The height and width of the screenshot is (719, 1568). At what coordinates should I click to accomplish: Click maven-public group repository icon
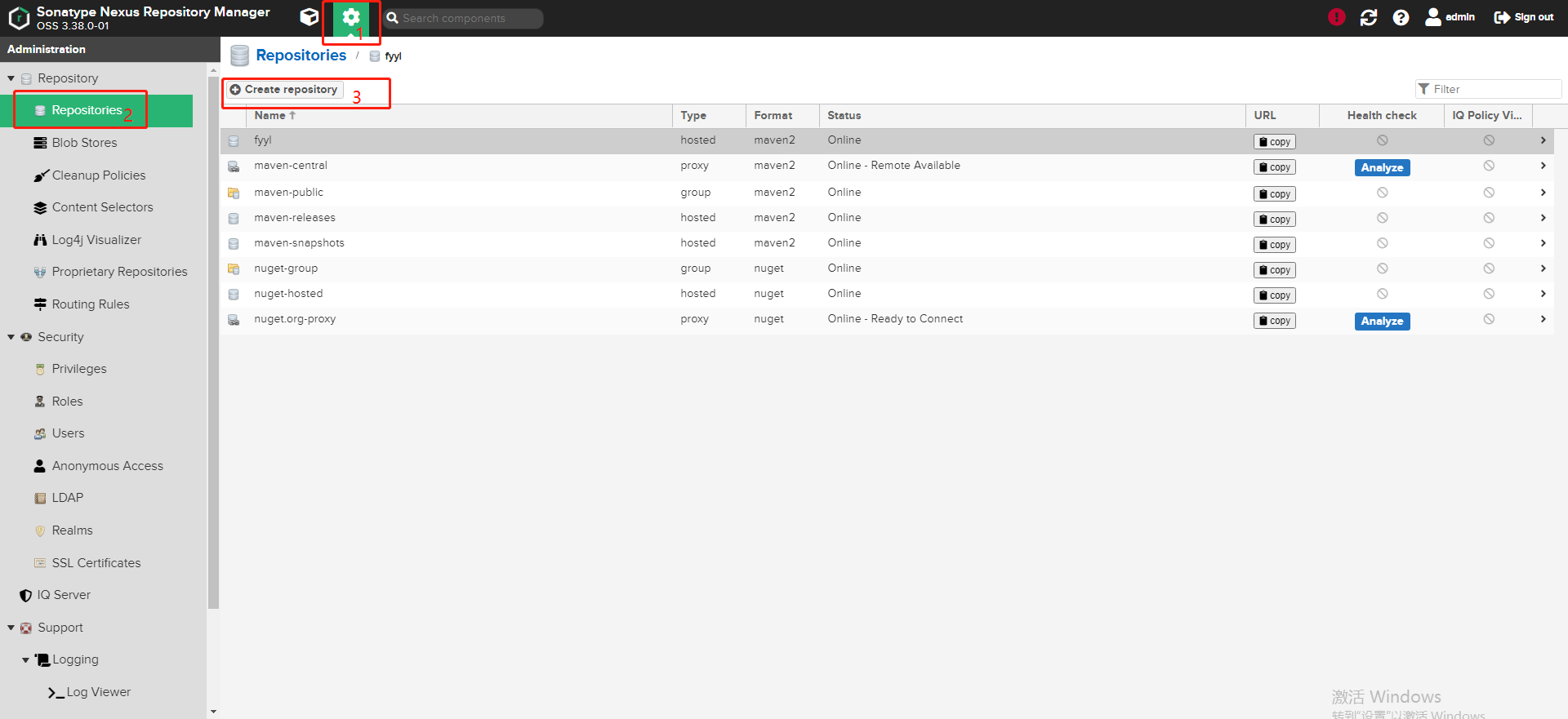(234, 193)
